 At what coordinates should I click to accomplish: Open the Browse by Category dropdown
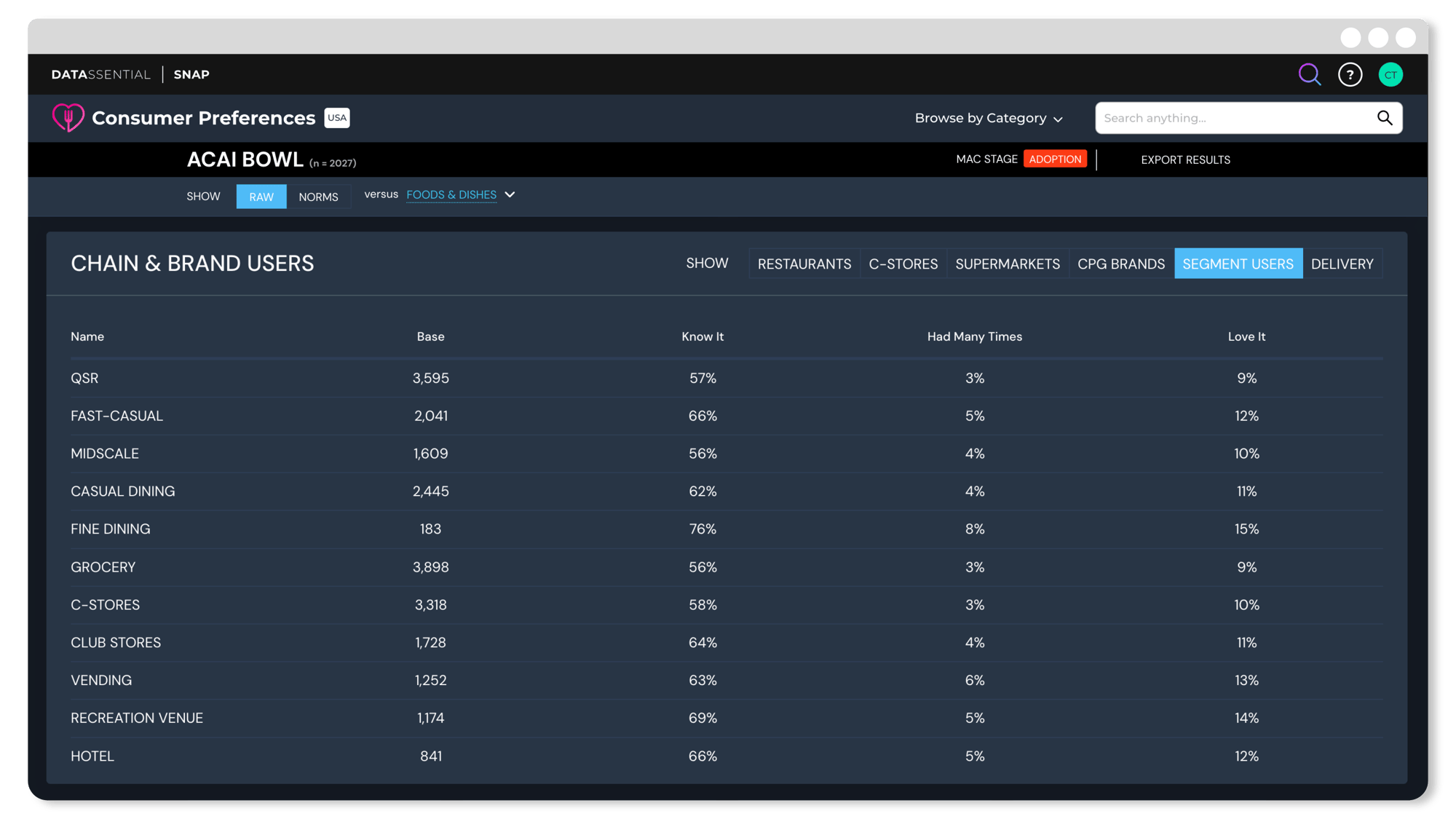988,118
